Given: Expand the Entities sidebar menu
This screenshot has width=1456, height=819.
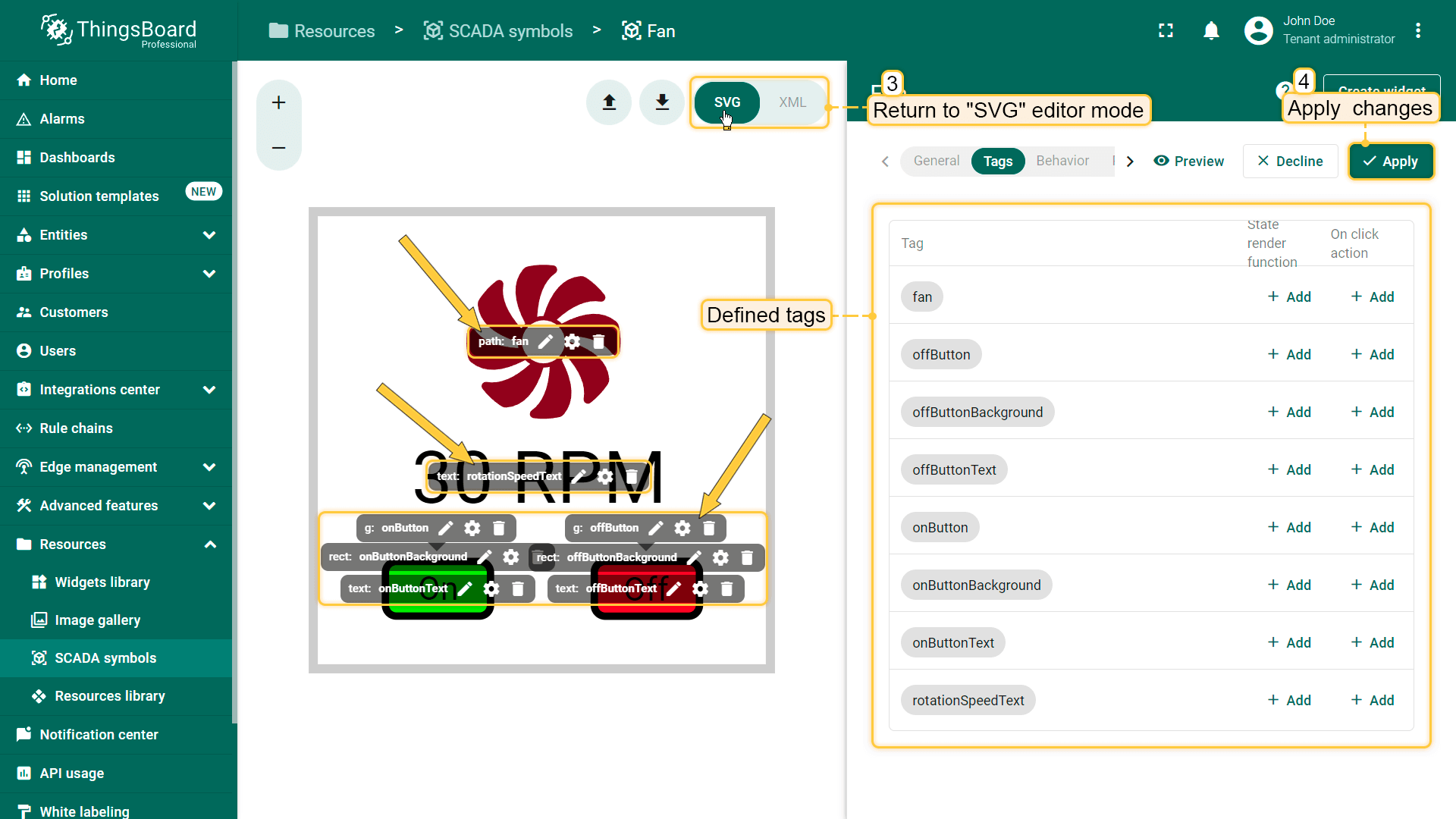Looking at the screenshot, I should click(209, 235).
